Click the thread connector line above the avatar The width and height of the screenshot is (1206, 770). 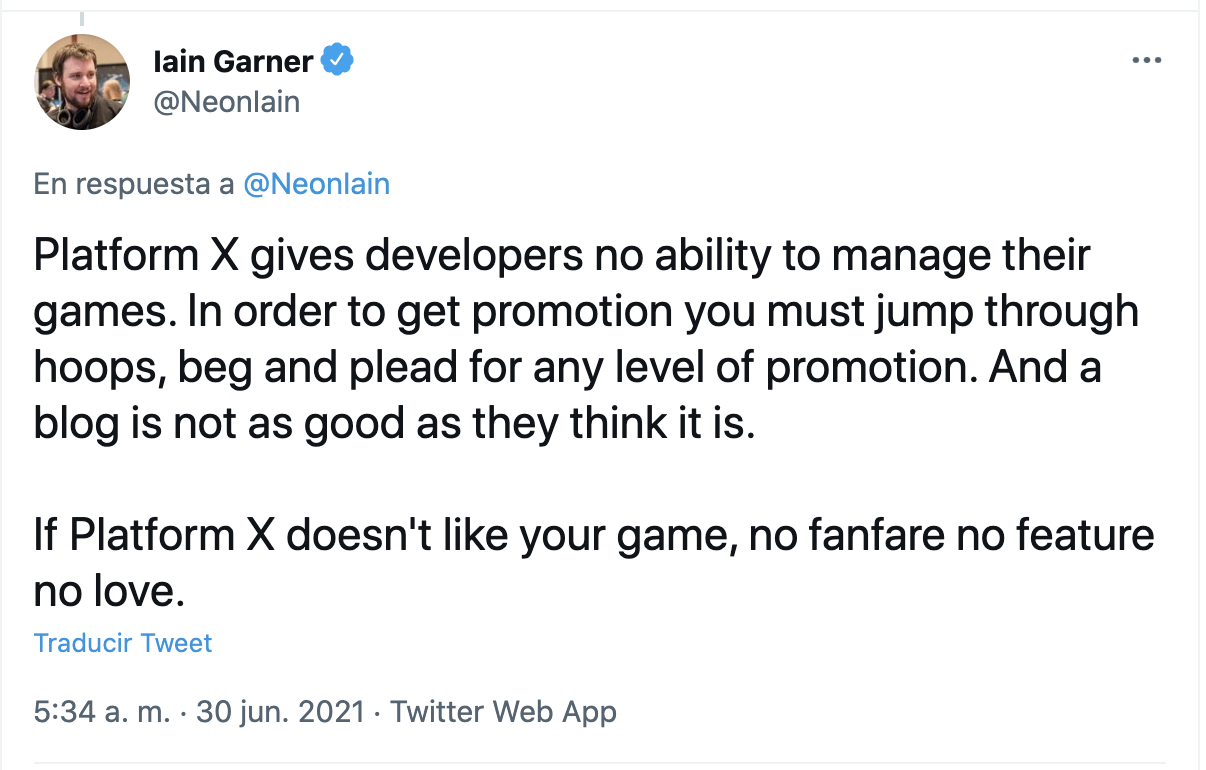pos(81,19)
